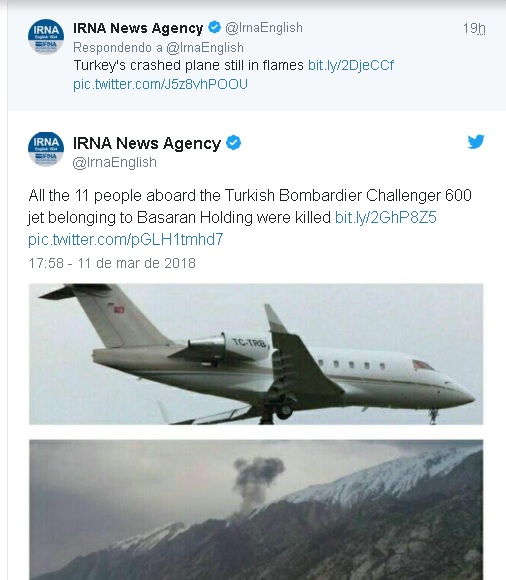Click @IrnaEnglish handle under the main tweet name
This screenshot has height=580, width=506.
pyautogui.click(x=115, y=162)
